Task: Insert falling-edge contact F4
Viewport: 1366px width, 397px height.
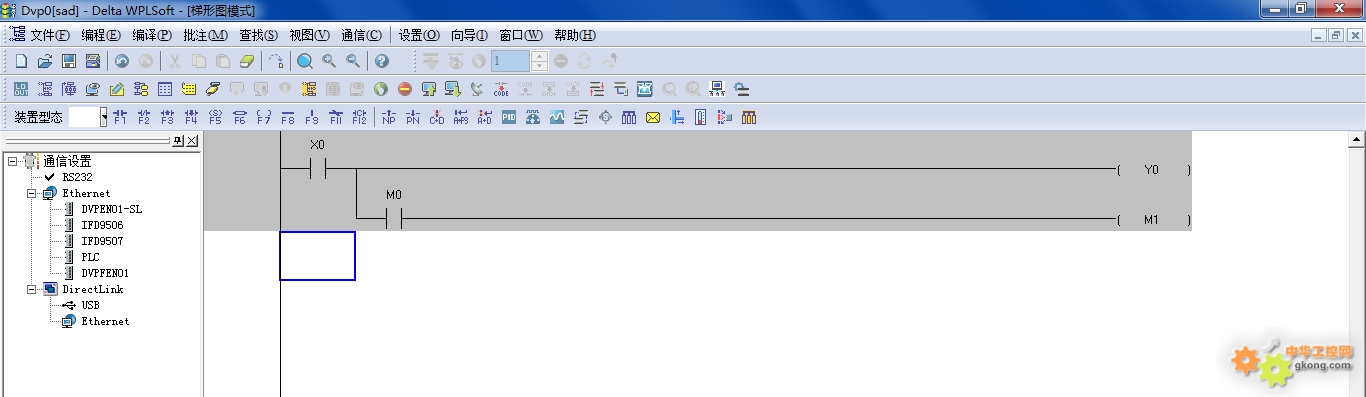Action: [x=192, y=117]
